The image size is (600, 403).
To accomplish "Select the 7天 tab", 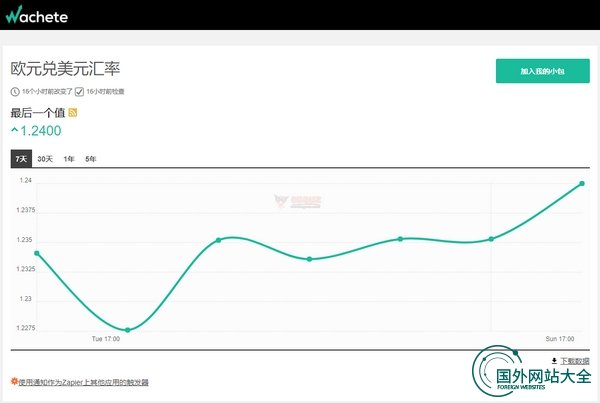I will pyautogui.click(x=21, y=159).
